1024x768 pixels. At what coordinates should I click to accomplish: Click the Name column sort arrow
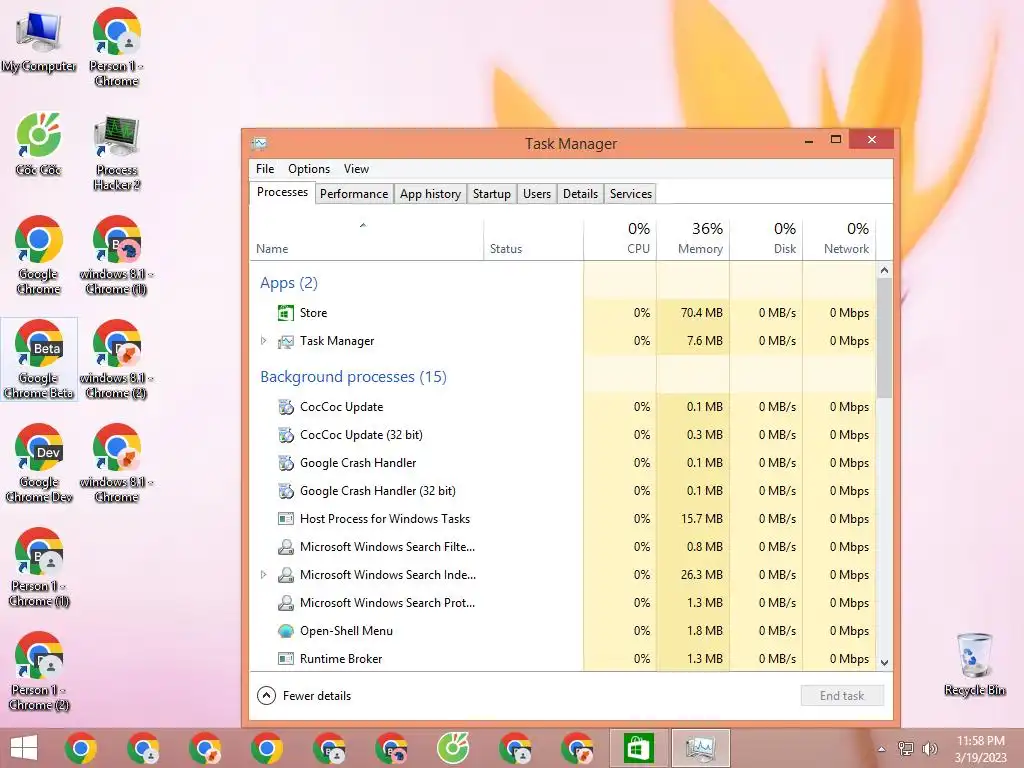[363, 225]
